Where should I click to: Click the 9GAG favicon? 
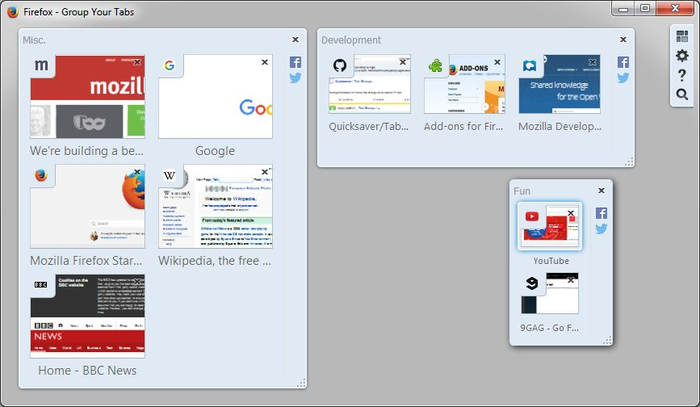[x=532, y=283]
